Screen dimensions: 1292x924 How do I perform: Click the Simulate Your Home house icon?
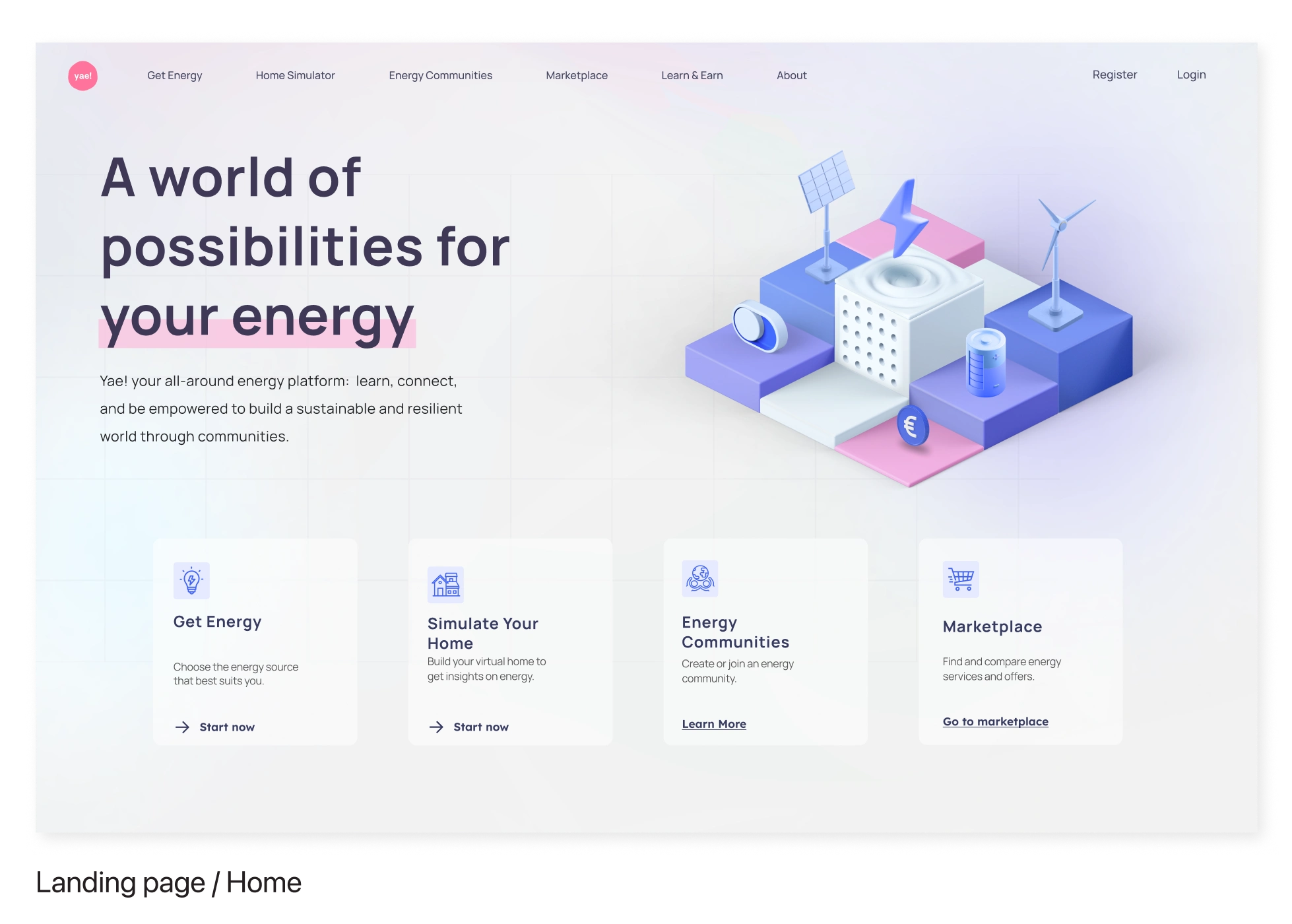coord(445,585)
